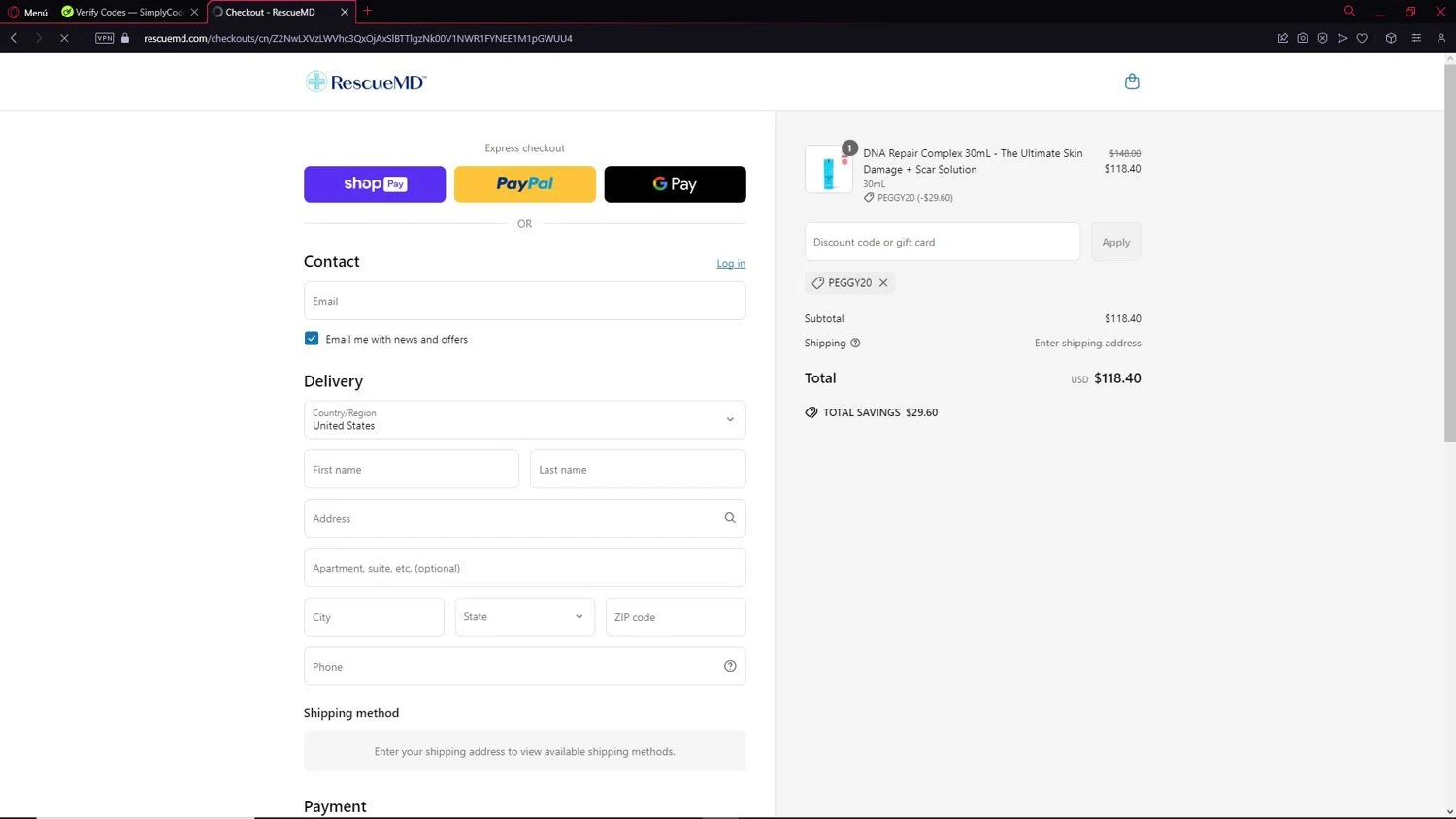This screenshot has width=1456, height=819.
Task: Click the Last name field
Action: tap(638, 470)
